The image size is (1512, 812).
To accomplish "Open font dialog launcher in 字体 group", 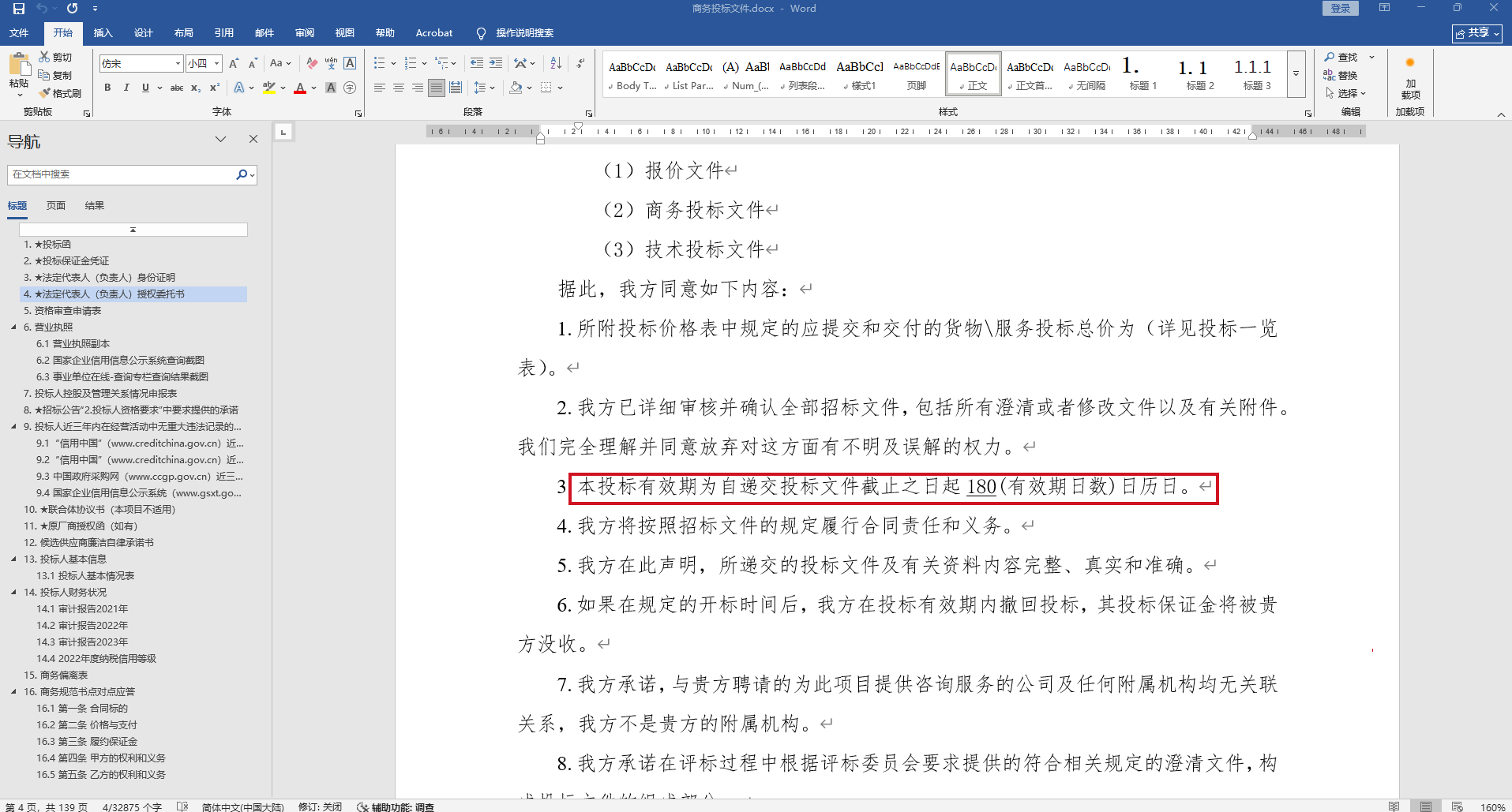I will [358, 114].
